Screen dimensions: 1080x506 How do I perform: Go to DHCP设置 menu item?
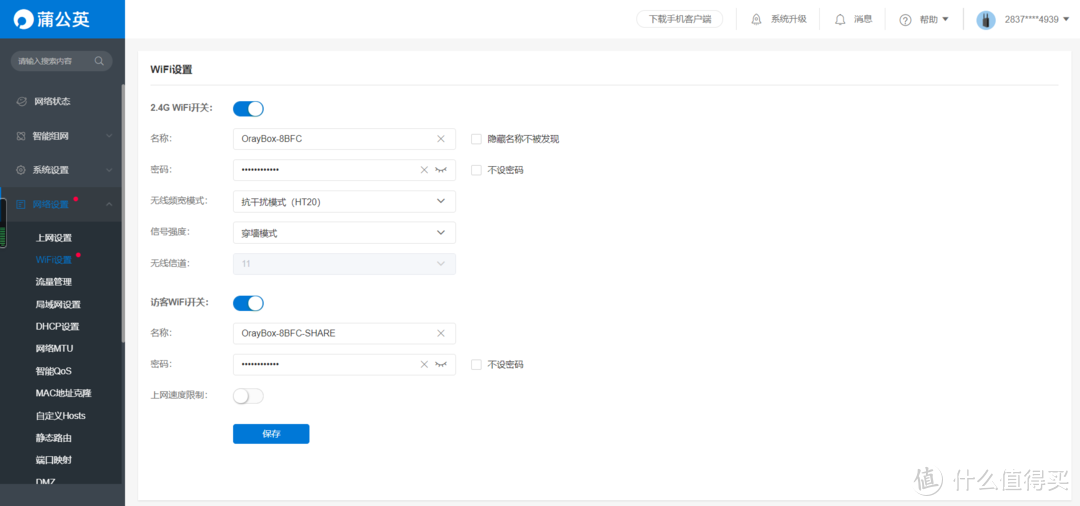click(x=57, y=326)
